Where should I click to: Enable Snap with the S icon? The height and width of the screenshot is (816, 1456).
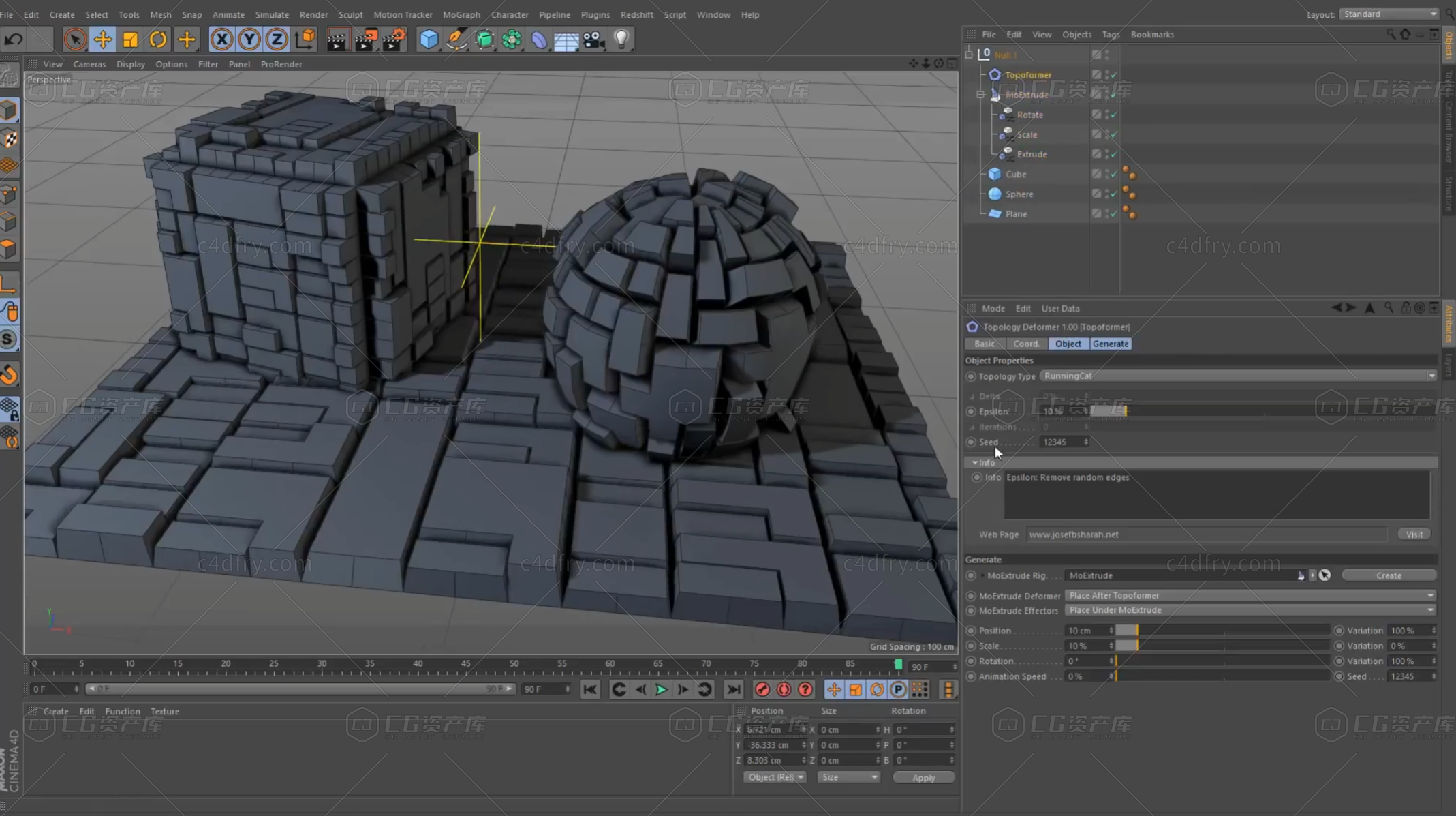pyautogui.click(x=9, y=339)
